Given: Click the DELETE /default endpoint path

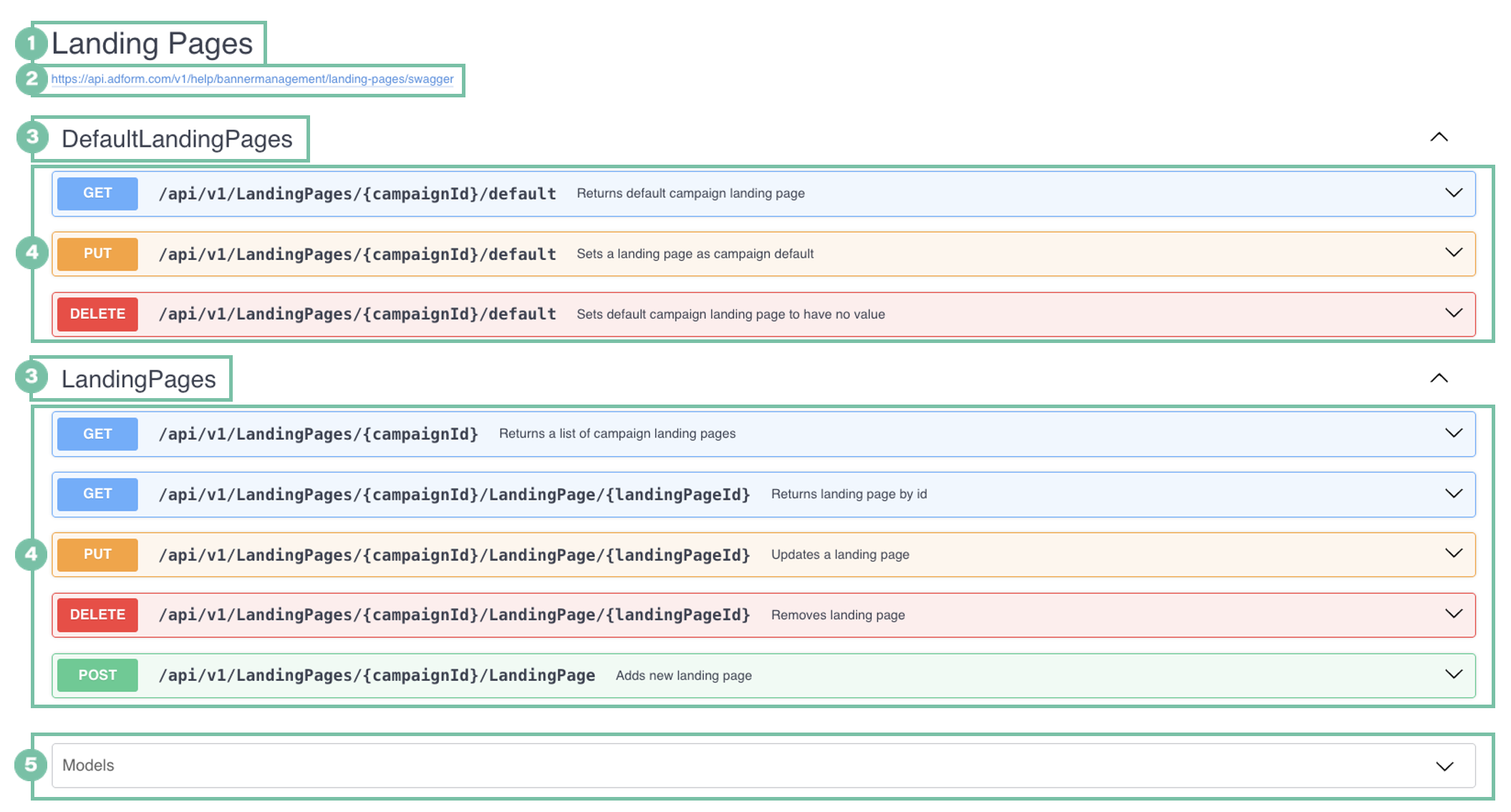Looking at the screenshot, I should pyautogui.click(x=357, y=314).
